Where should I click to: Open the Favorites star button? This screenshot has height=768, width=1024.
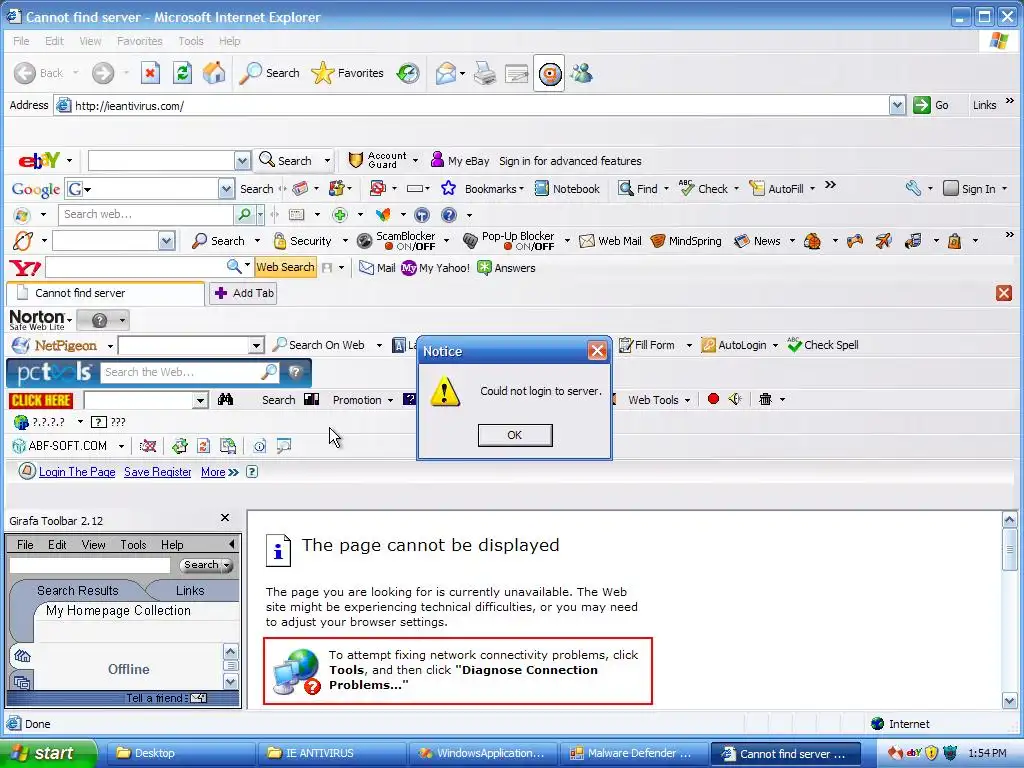point(347,73)
